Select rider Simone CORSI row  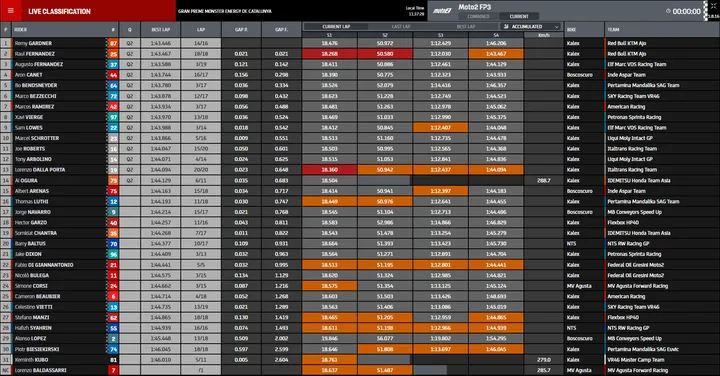pos(360,286)
